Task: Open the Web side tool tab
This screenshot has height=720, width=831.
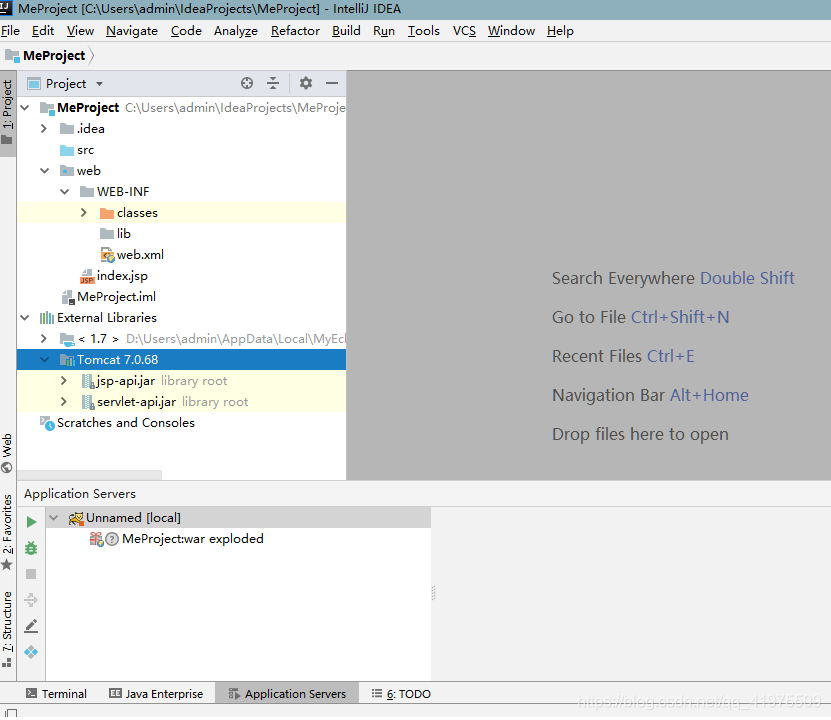Action: pyautogui.click(x=7, y=454)
